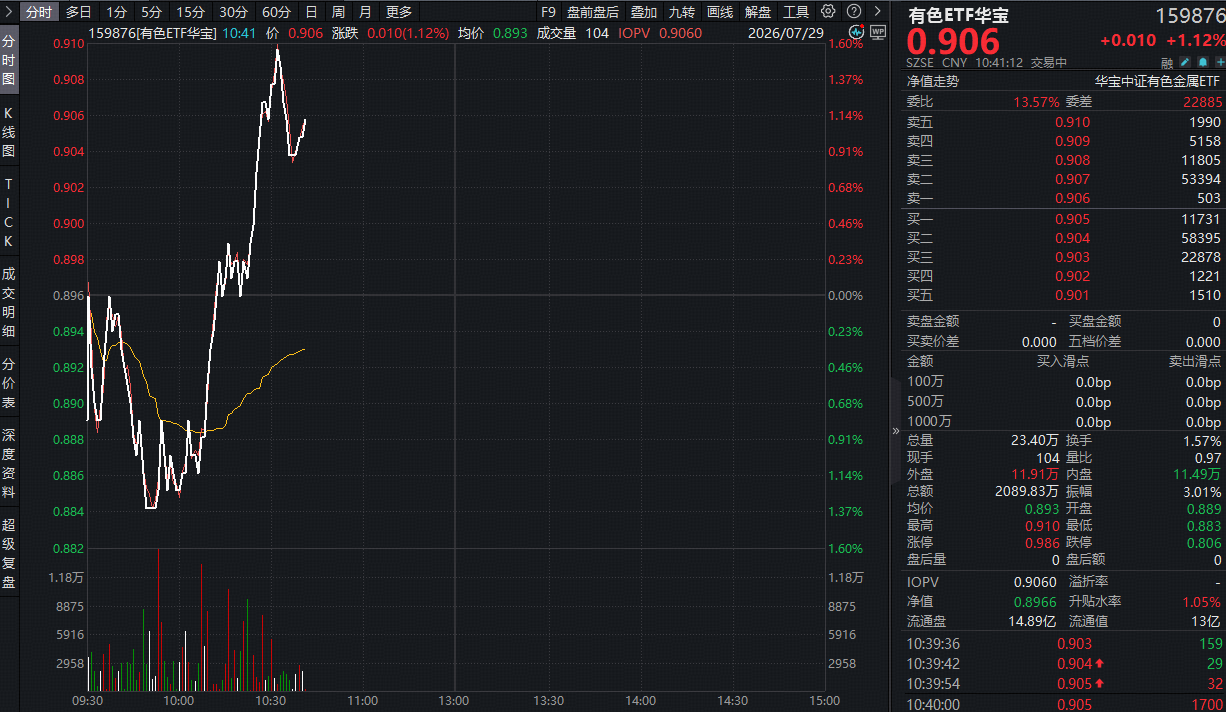Open the 超级复盘 sidebar view
Screen dimensions: 1226x712
(9, 552)
